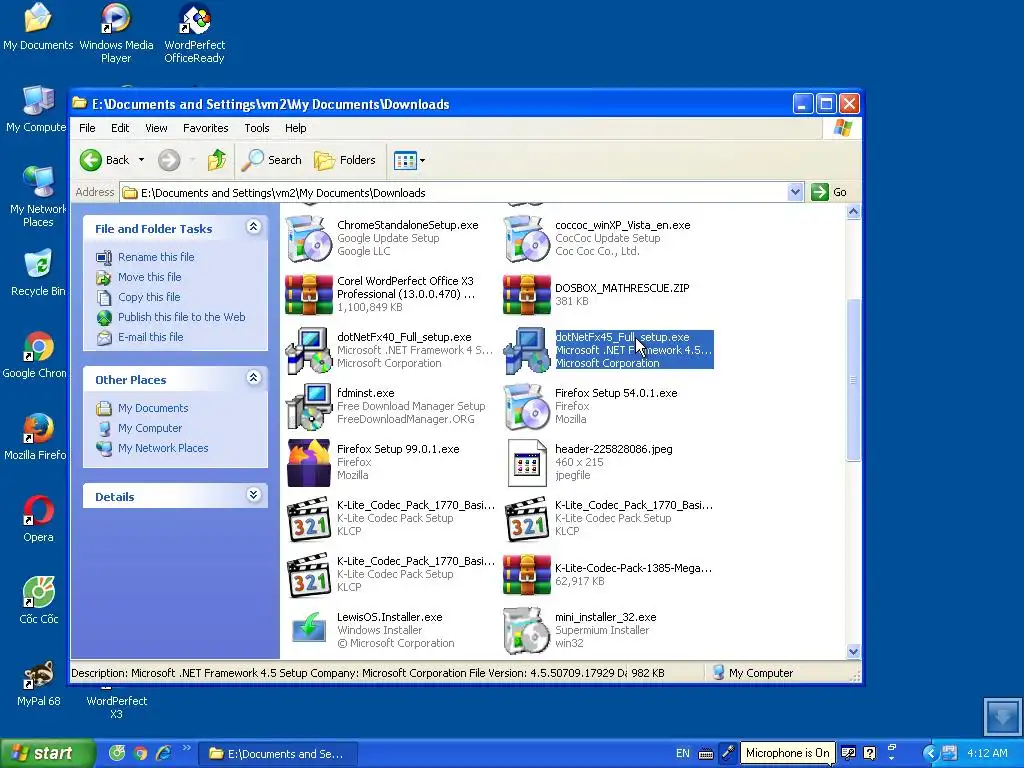The image size is (1024, 768).
Task: Click Publish this file to the Web
Action: (182, 317)
